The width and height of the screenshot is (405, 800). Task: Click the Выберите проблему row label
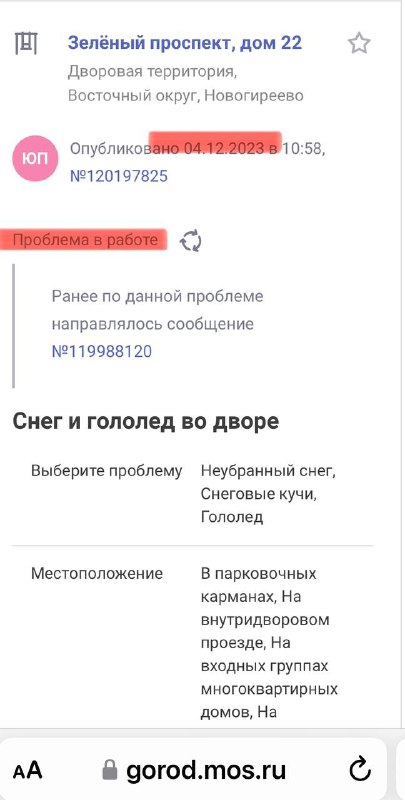click(x=107, y=471)
